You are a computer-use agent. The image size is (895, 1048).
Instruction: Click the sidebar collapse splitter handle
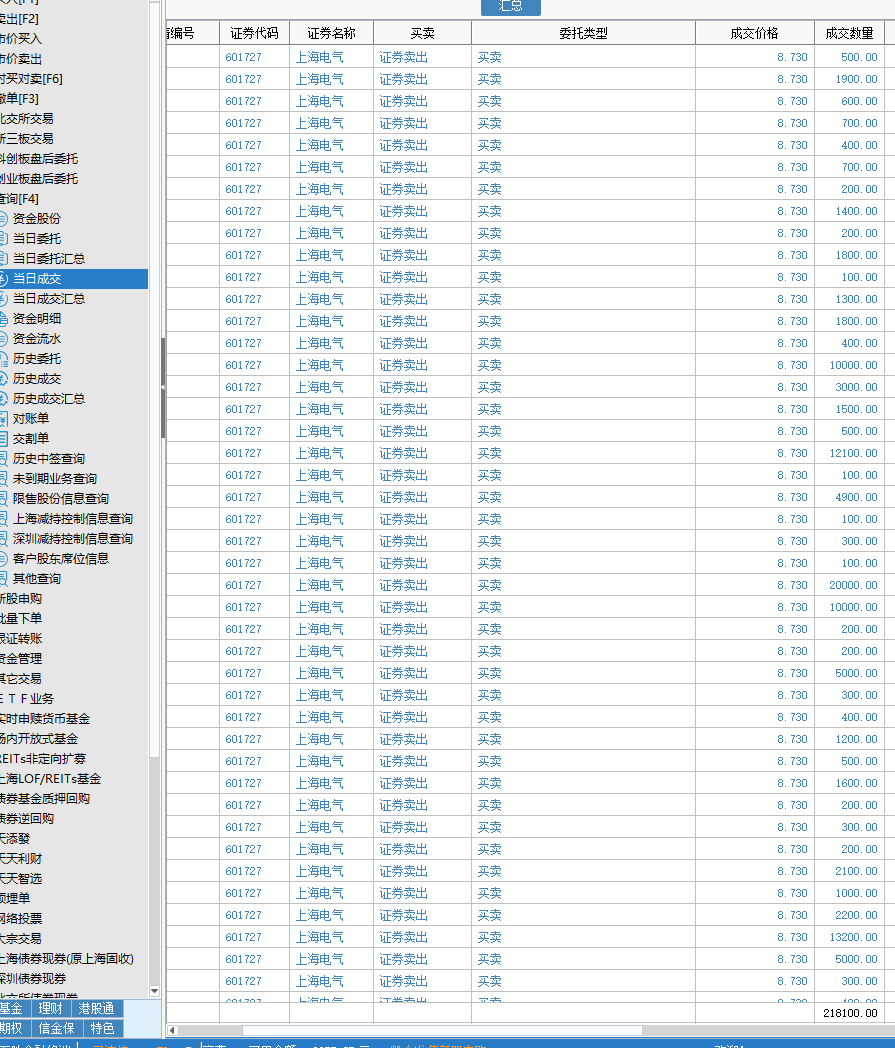click(x=163, y=387)
